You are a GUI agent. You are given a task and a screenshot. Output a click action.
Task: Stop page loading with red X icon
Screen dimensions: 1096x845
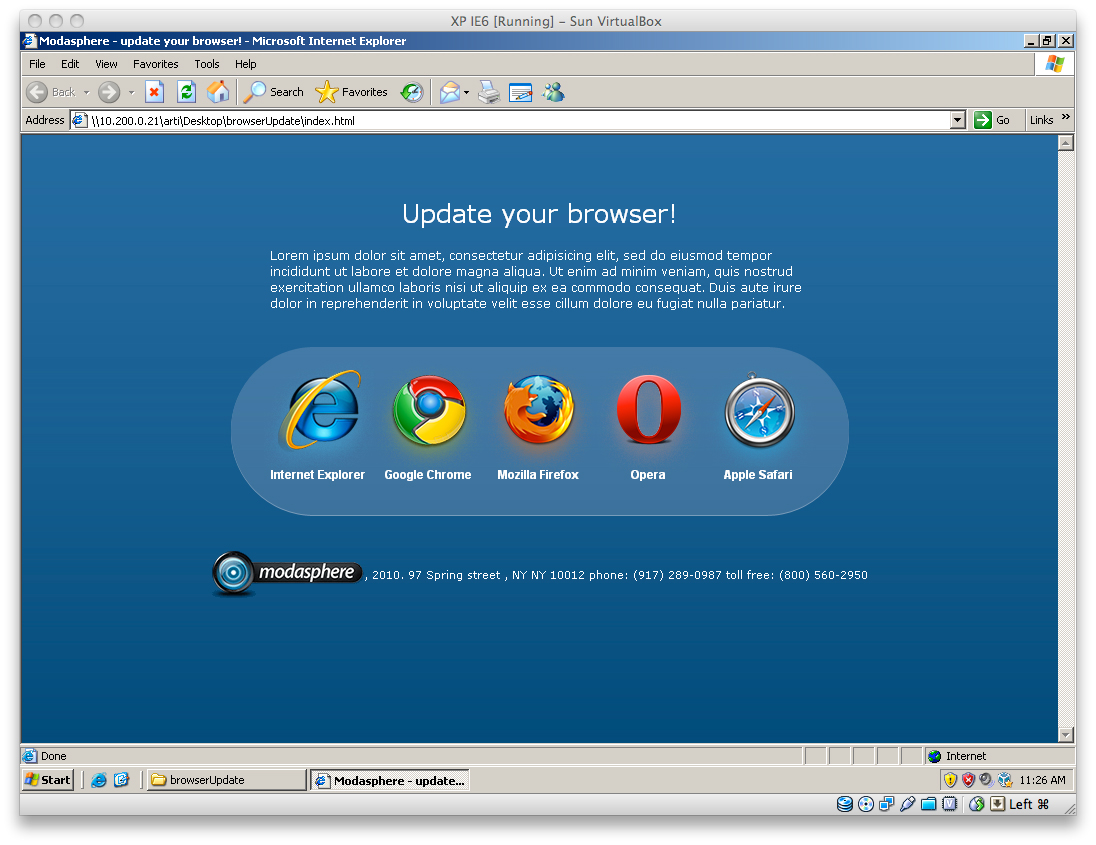[154, 92]
